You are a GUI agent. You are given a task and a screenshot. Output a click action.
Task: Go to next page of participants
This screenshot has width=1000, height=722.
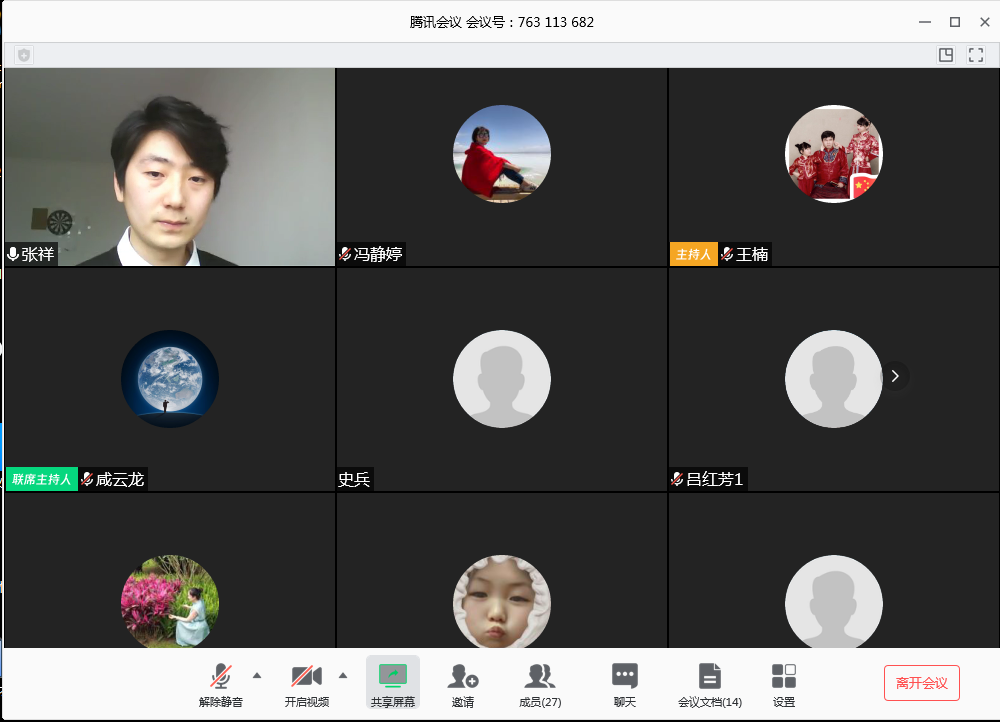tap(895, 376)
